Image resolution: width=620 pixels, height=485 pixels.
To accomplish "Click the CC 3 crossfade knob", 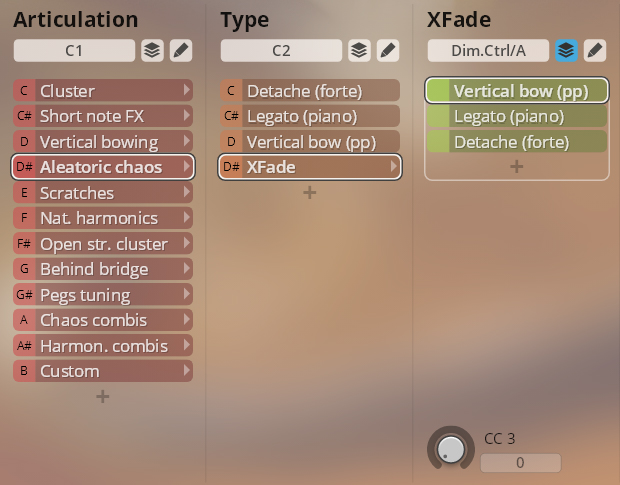I will (x=451, y=449).
